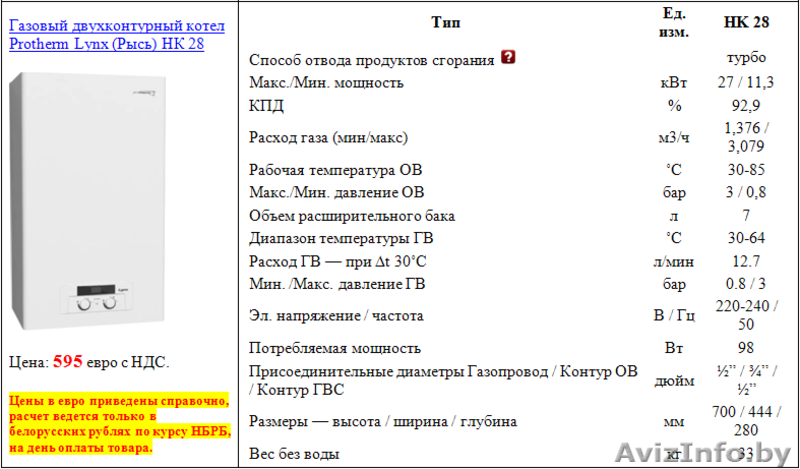Select 'Объем расширительного бака' label
Image resolution: width=800 pixels, height=469 pixels.
(352, 216)
